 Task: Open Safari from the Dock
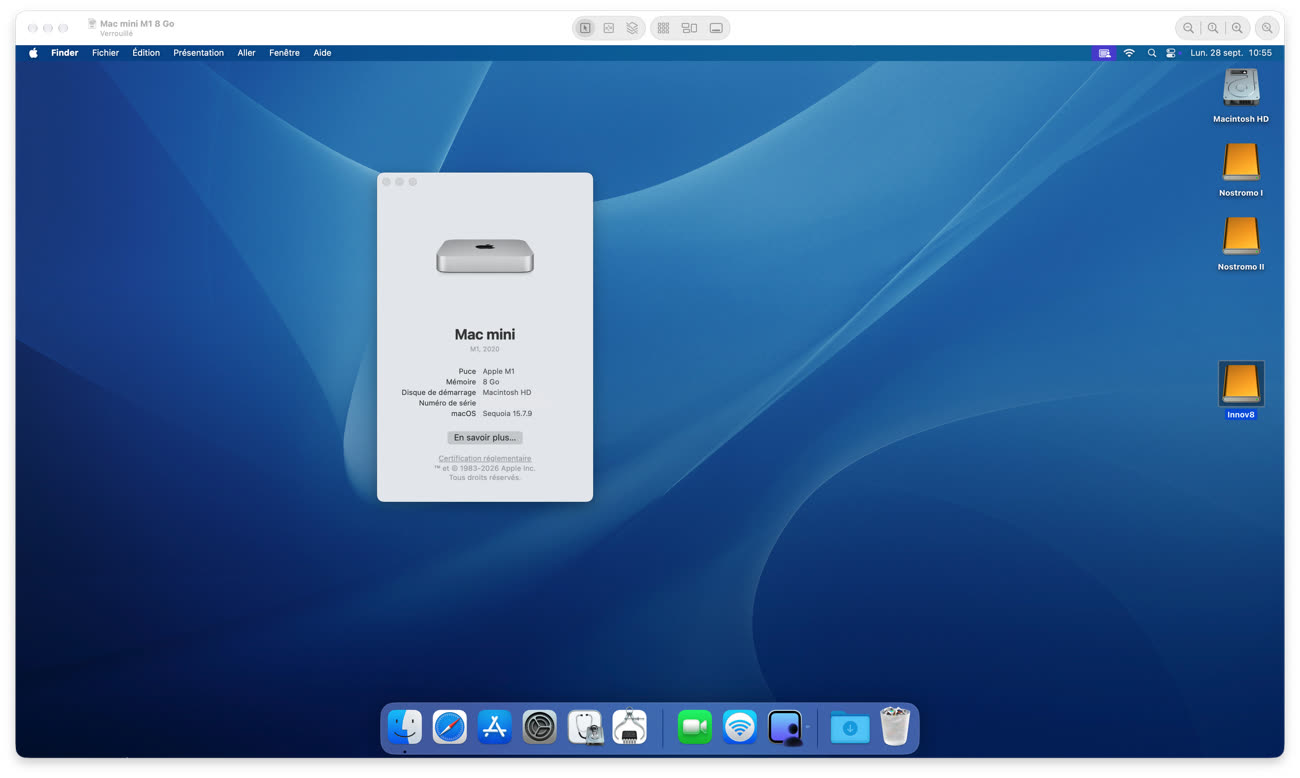[x=450, y=727]
